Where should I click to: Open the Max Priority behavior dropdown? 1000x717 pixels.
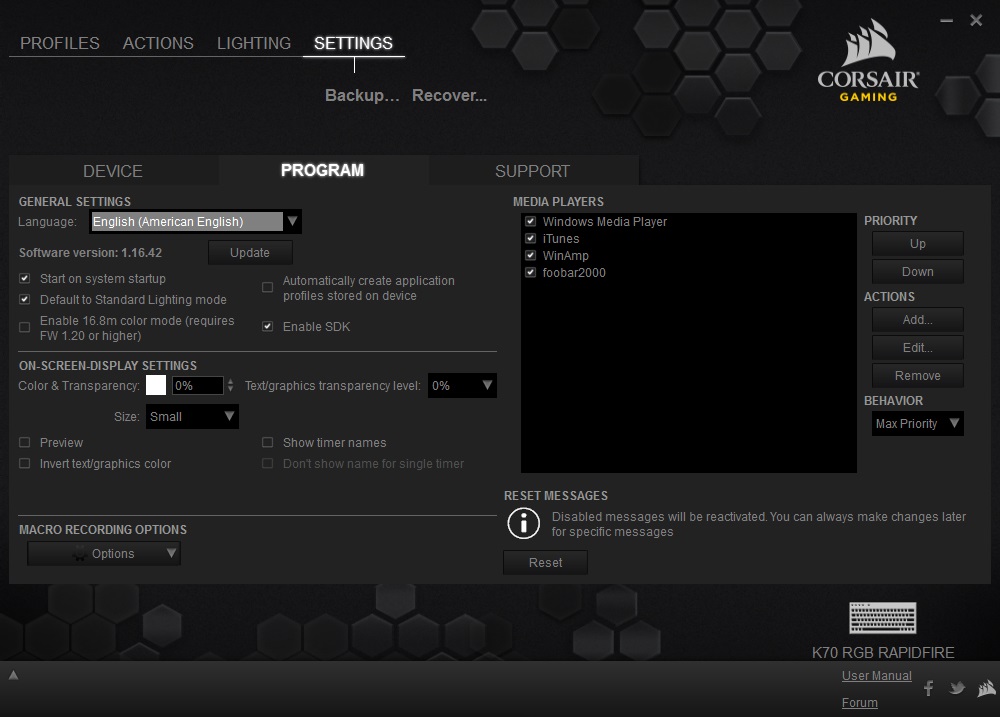pos(917,424)
